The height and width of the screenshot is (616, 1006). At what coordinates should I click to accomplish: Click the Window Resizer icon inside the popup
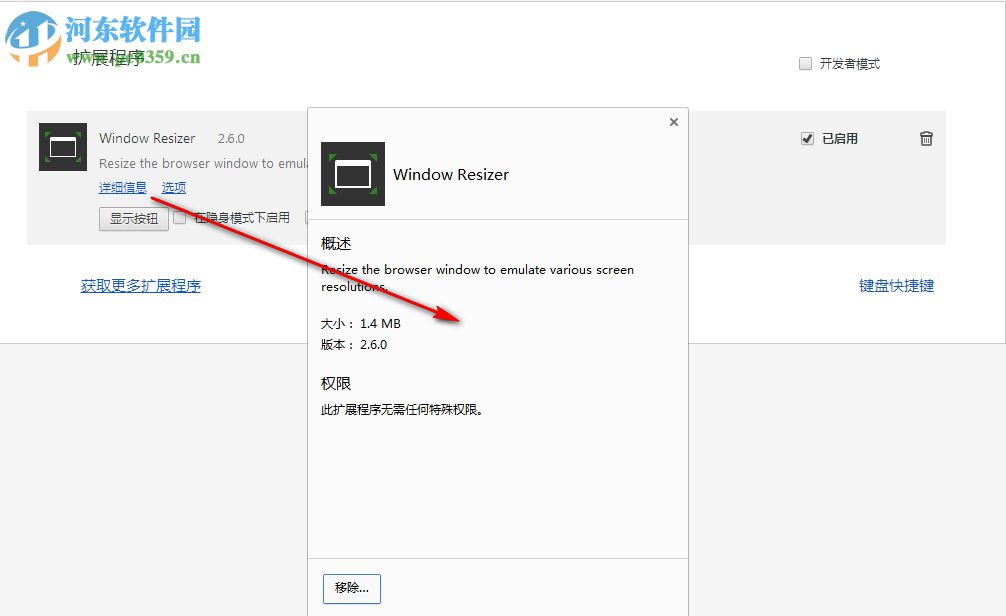point(352,174)
